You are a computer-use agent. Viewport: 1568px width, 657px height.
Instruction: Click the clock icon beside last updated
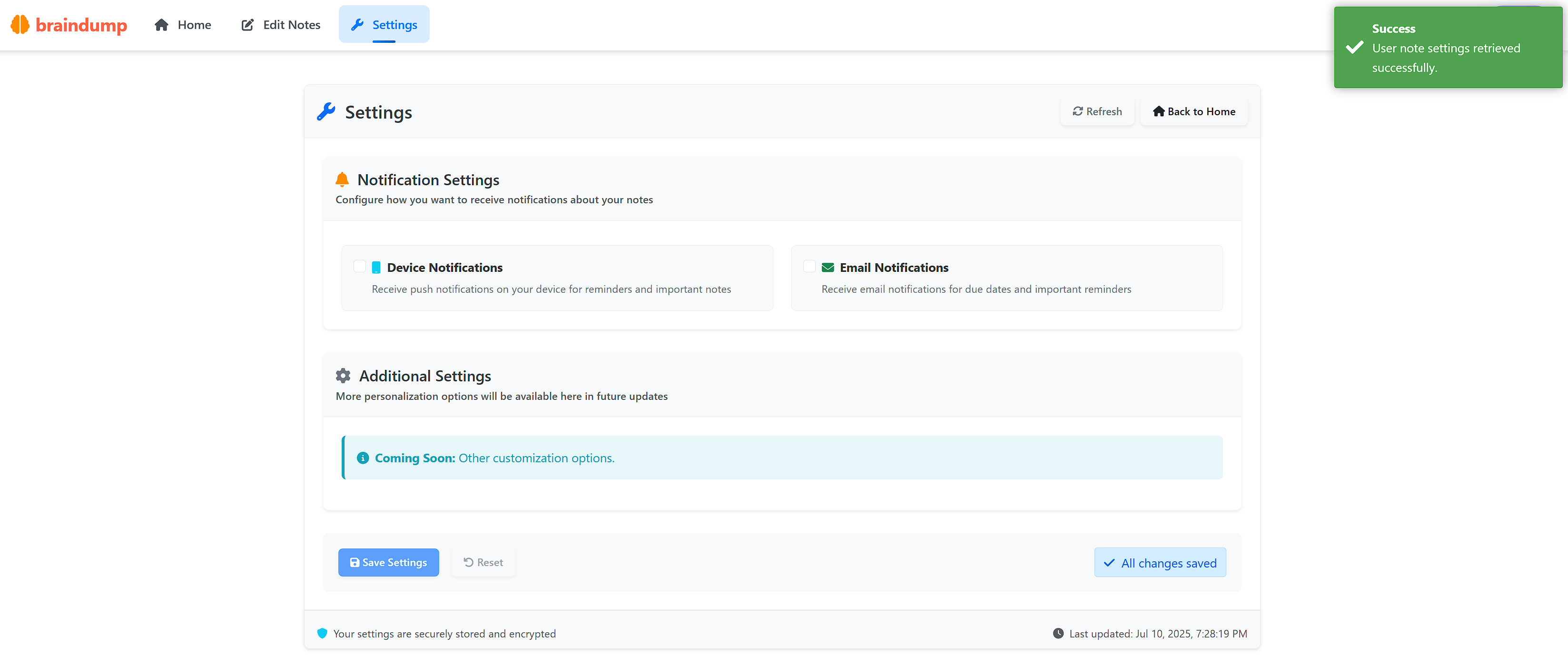point(1058,633)
